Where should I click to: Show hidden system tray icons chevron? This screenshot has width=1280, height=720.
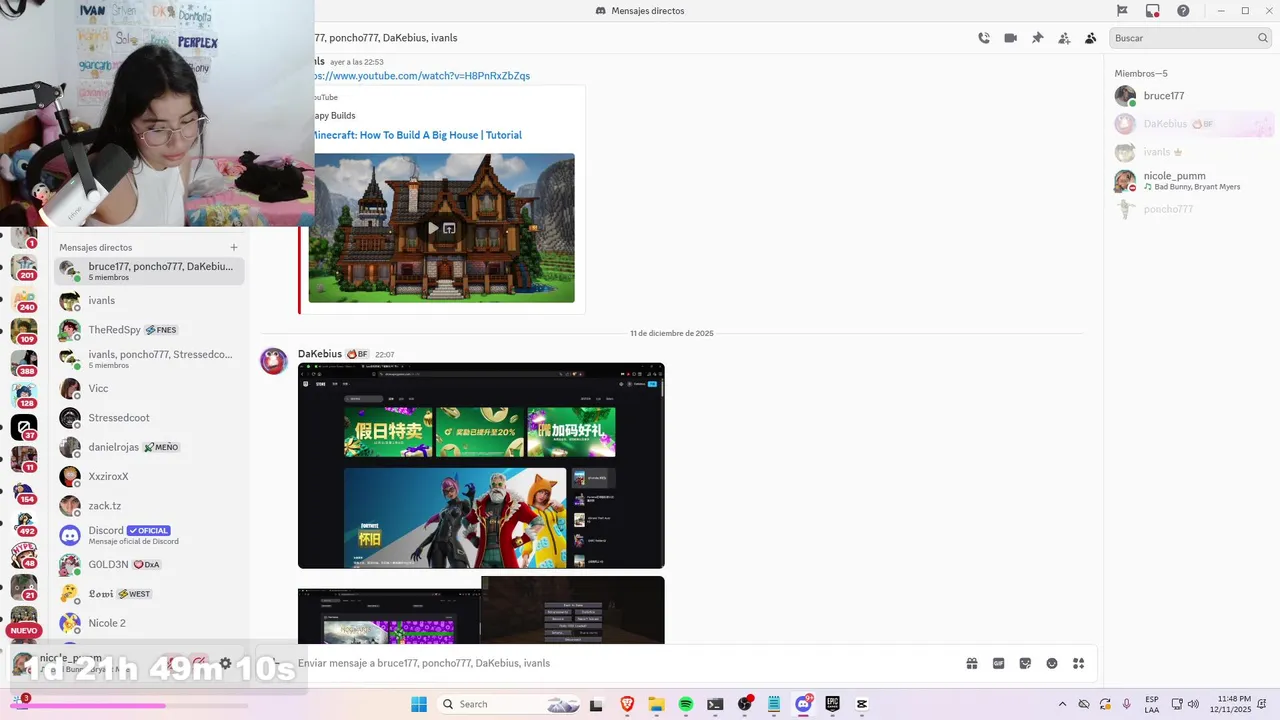pyautogui.click(x=1062, y=704)
